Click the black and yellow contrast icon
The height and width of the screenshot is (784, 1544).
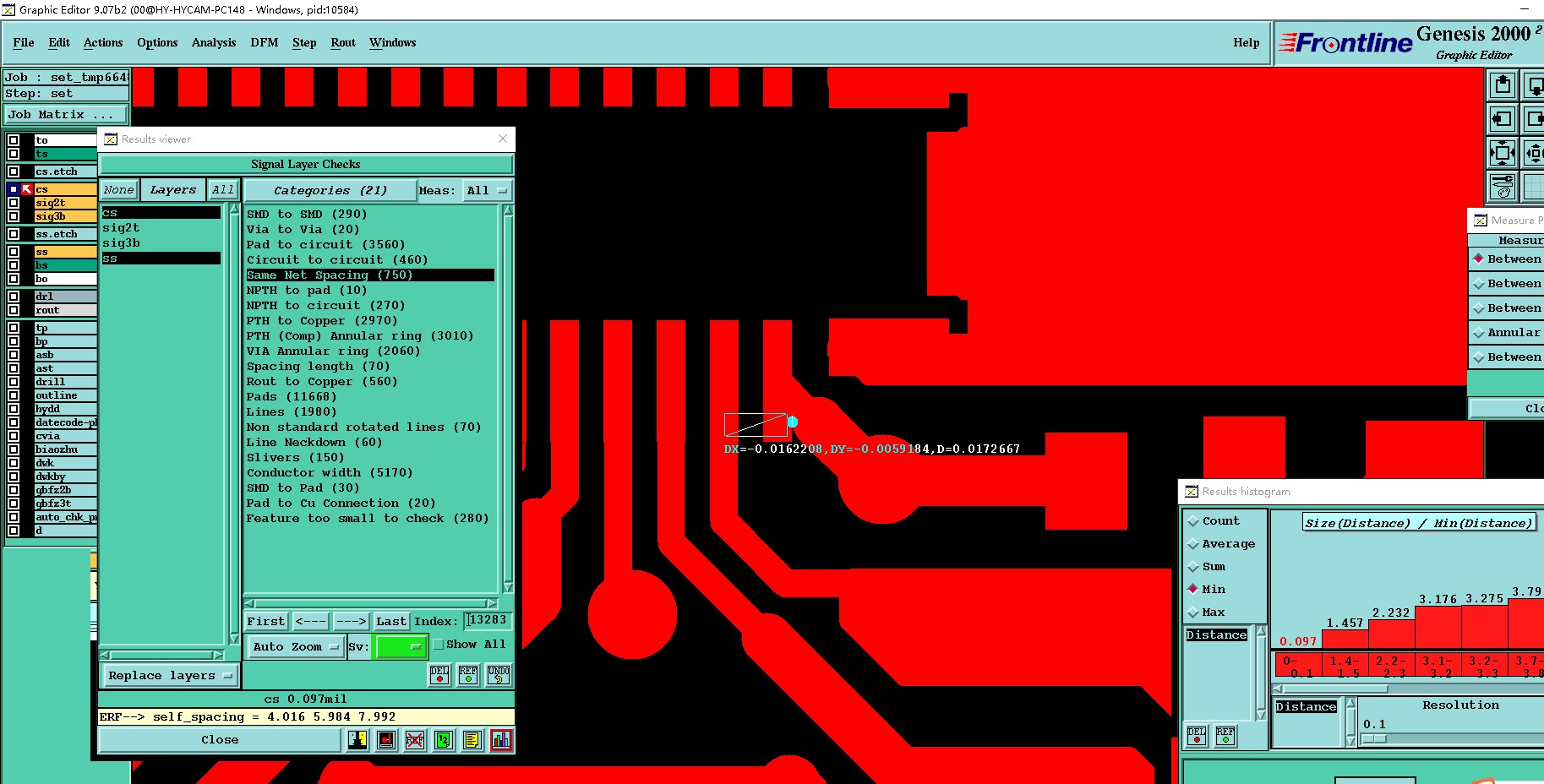coord(357,740)
